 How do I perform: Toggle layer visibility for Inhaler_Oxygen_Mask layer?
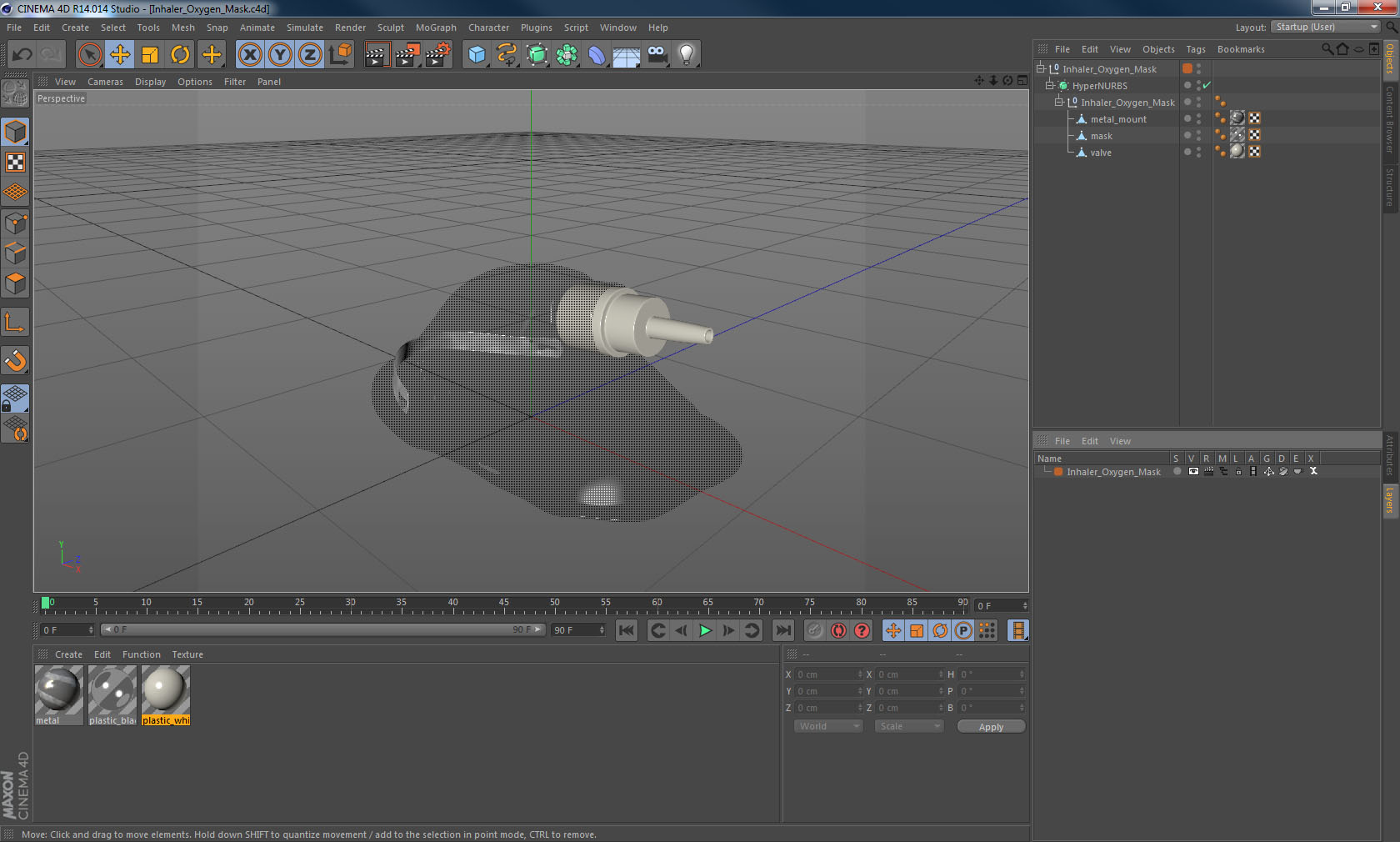click(1193, 471)
